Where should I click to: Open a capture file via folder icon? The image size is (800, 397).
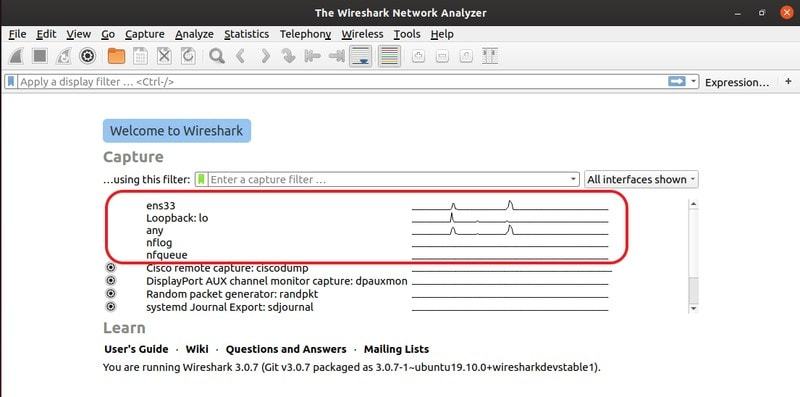point(116,56)
